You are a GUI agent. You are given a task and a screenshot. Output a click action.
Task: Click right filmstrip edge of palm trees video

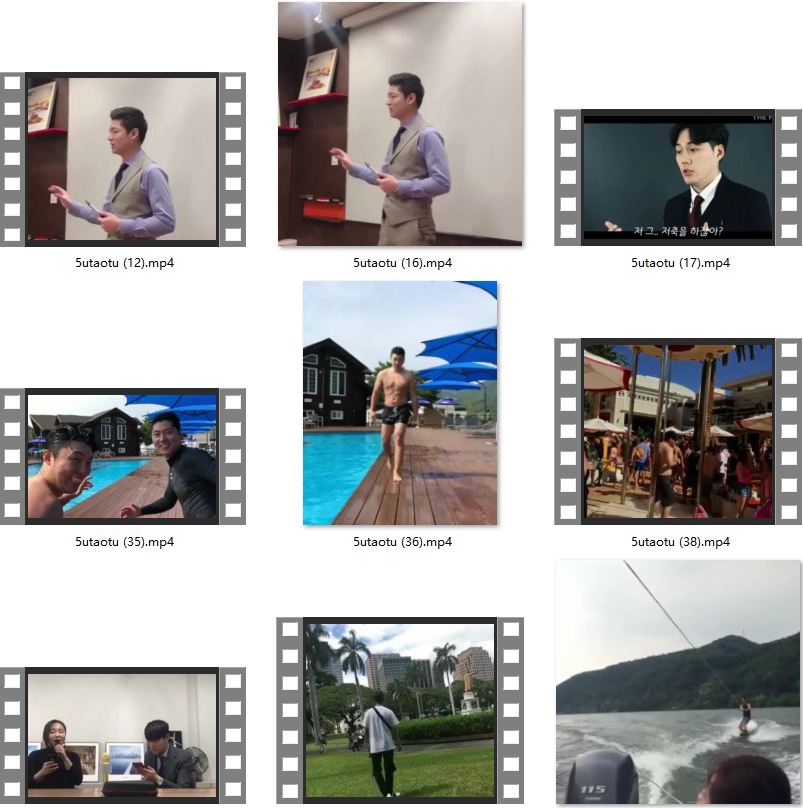(x=511, y=710)
